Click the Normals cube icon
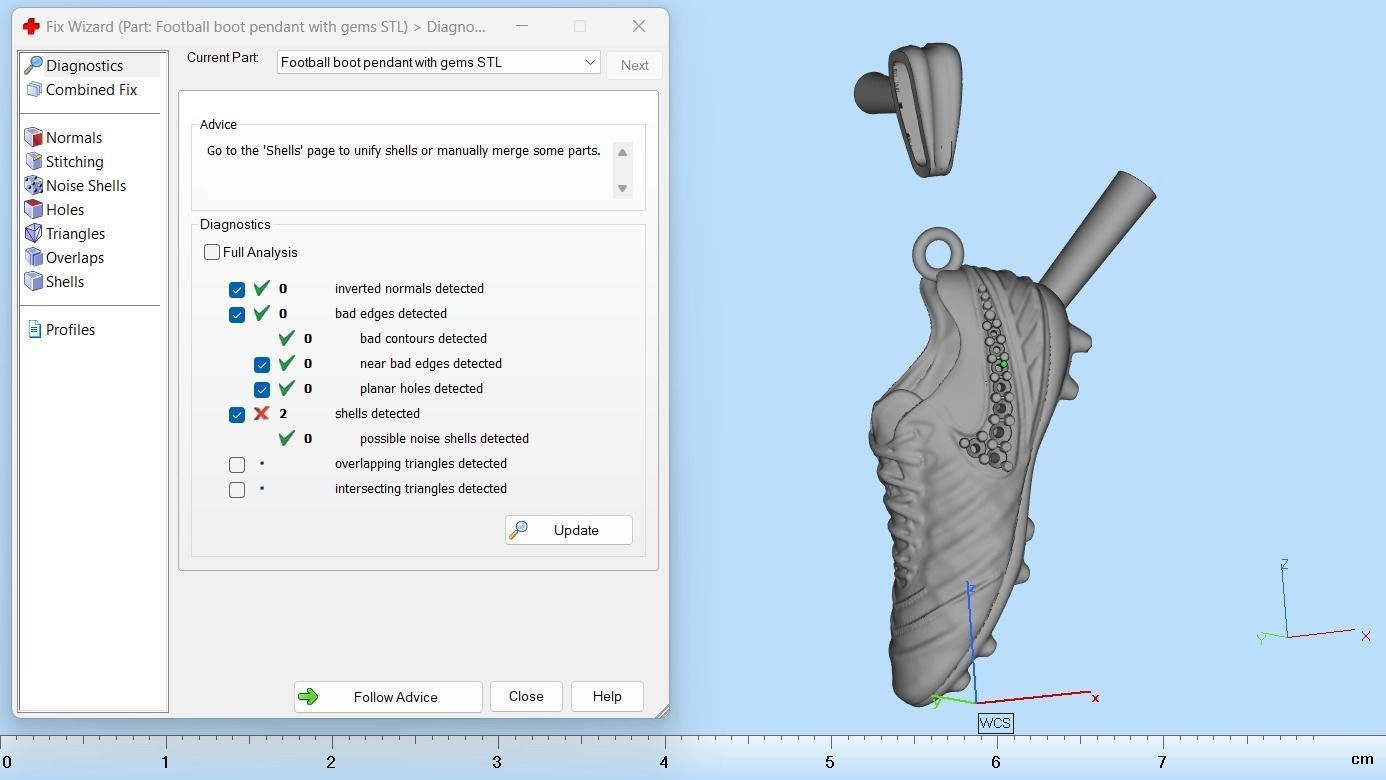This screenshot has width=1386, height=780. coord(34,138)
